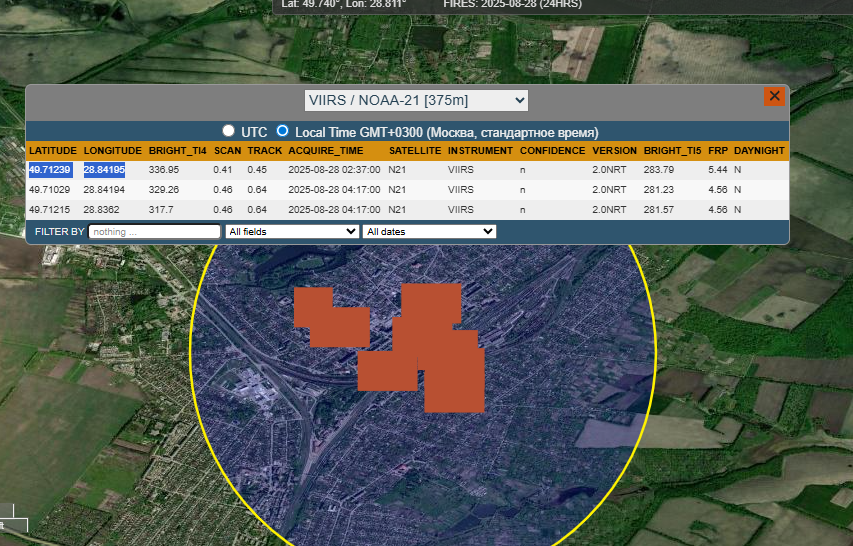Click the 2.0NRT version in 49.71215 row

[x=609, y=209]
